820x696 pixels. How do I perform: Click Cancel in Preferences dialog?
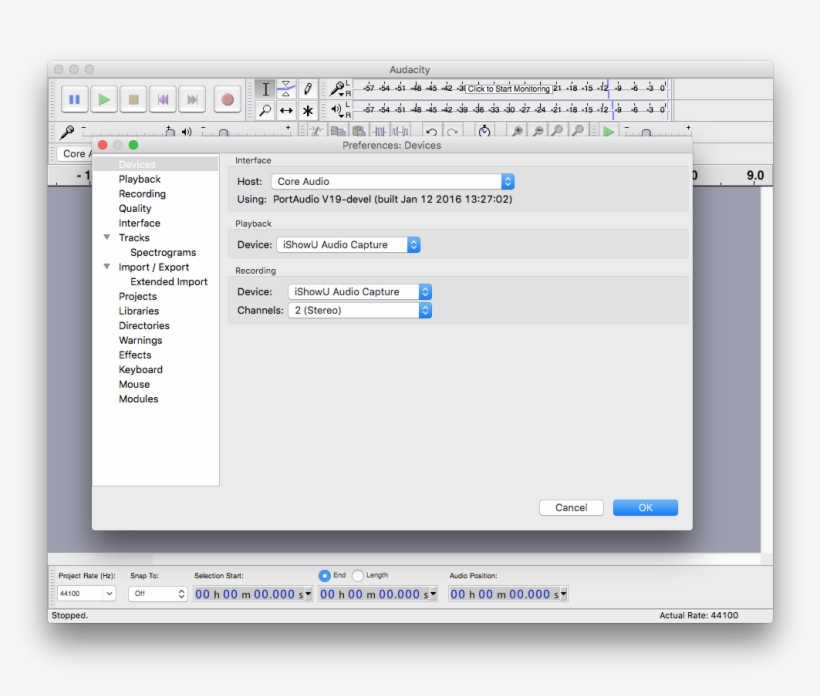coord(571,508)
